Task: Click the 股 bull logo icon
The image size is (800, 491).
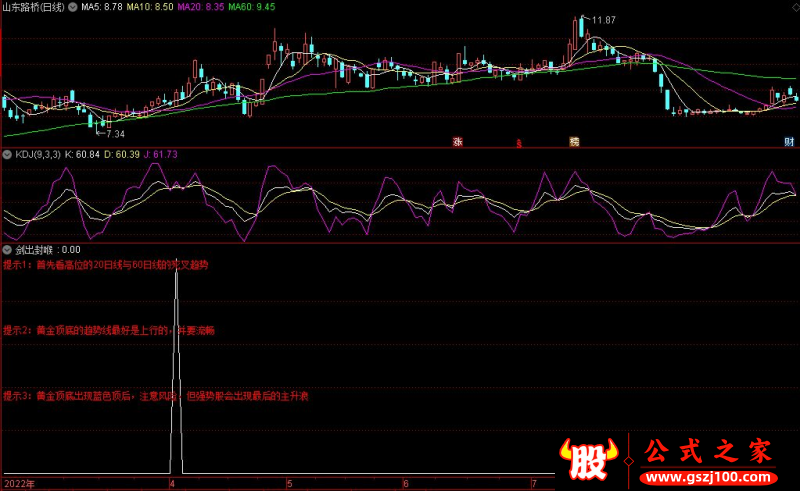Action: point(589,459)
